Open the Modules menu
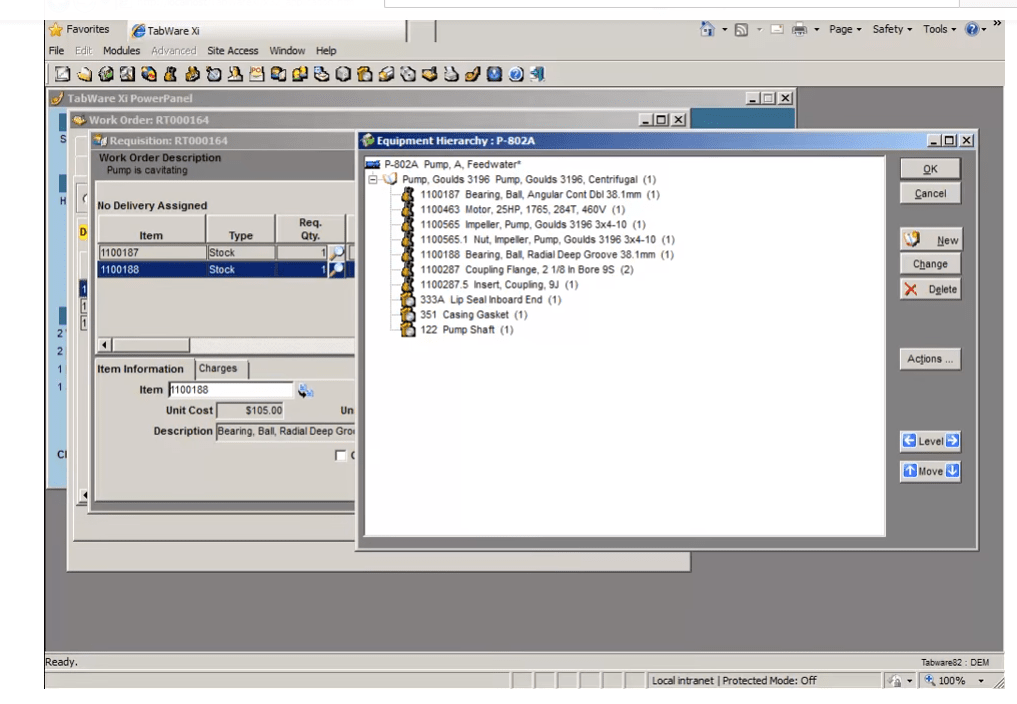This screenshot has width=1017, height=704. point(121,50)
